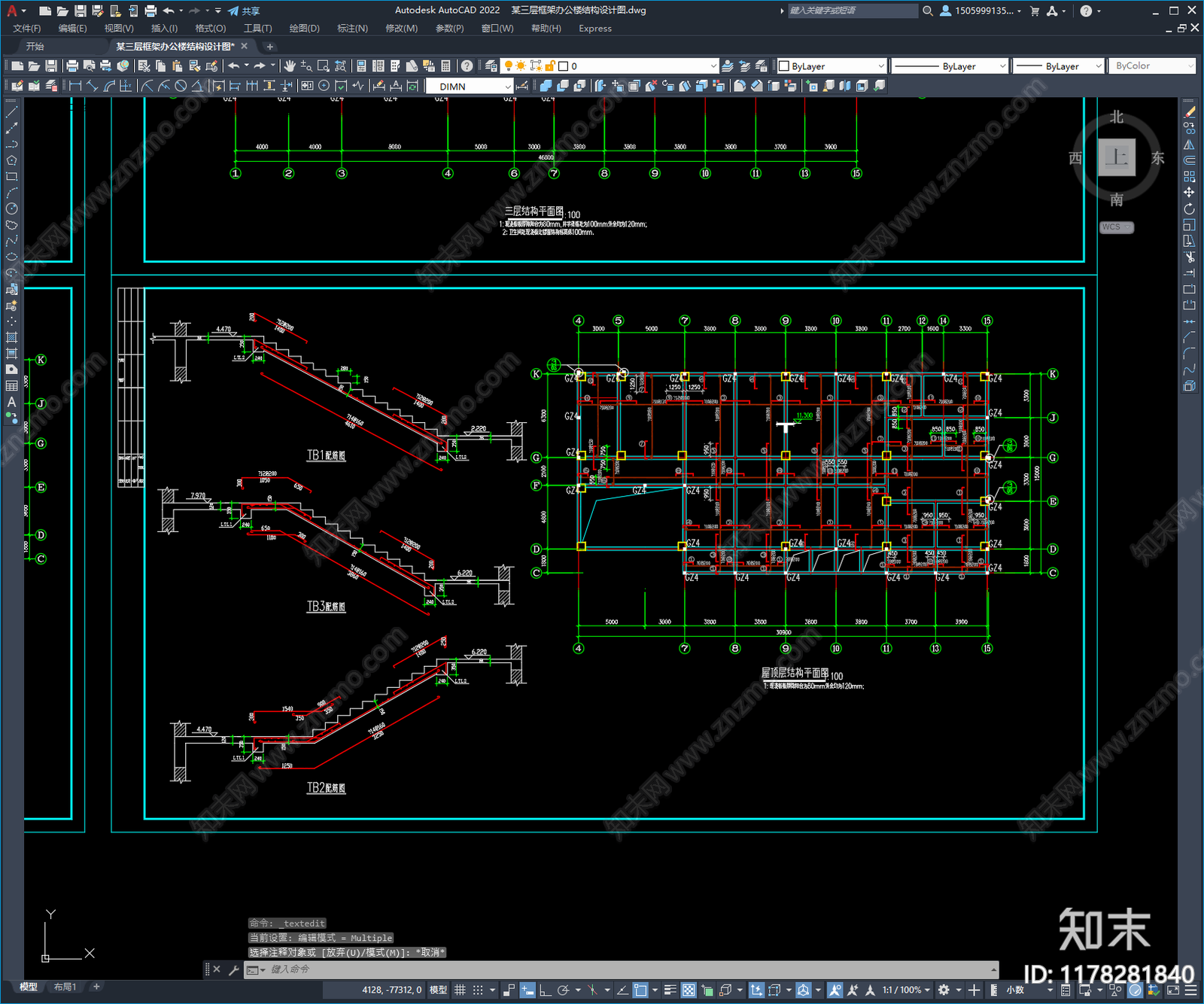Select the Move tool in modify toolbar
This screenshot has height=1004, width=1204.
(x=1189, y=193)
